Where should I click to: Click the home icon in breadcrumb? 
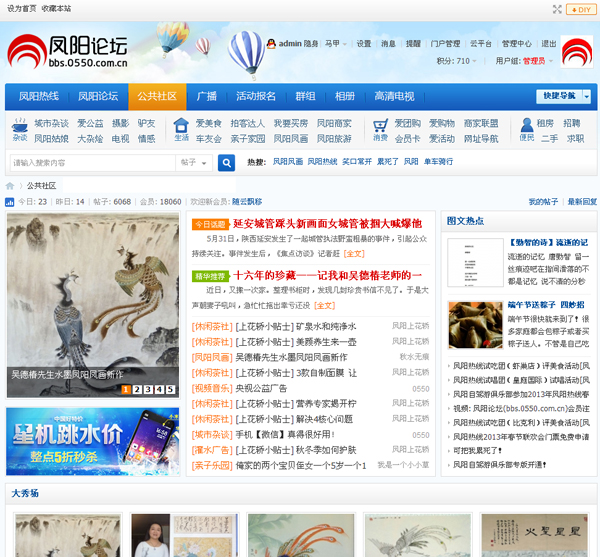point(10,186)
